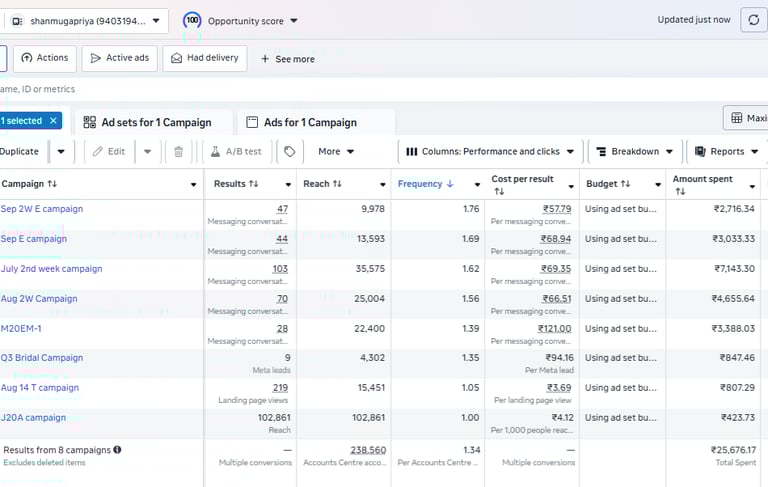Open the Sep 2W E campaign link

[42, 209]
